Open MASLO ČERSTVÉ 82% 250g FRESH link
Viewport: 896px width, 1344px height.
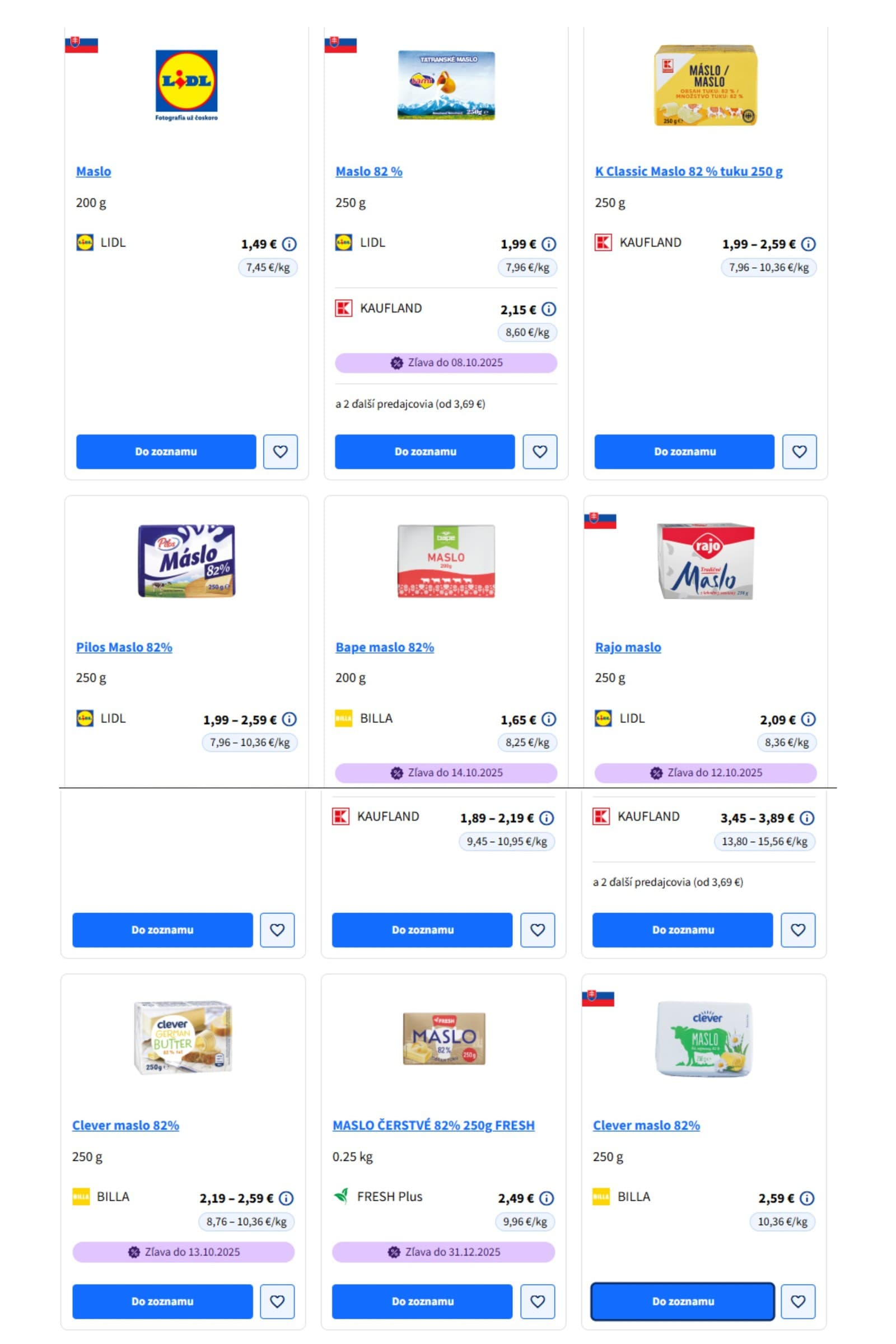click(433, 1125)
